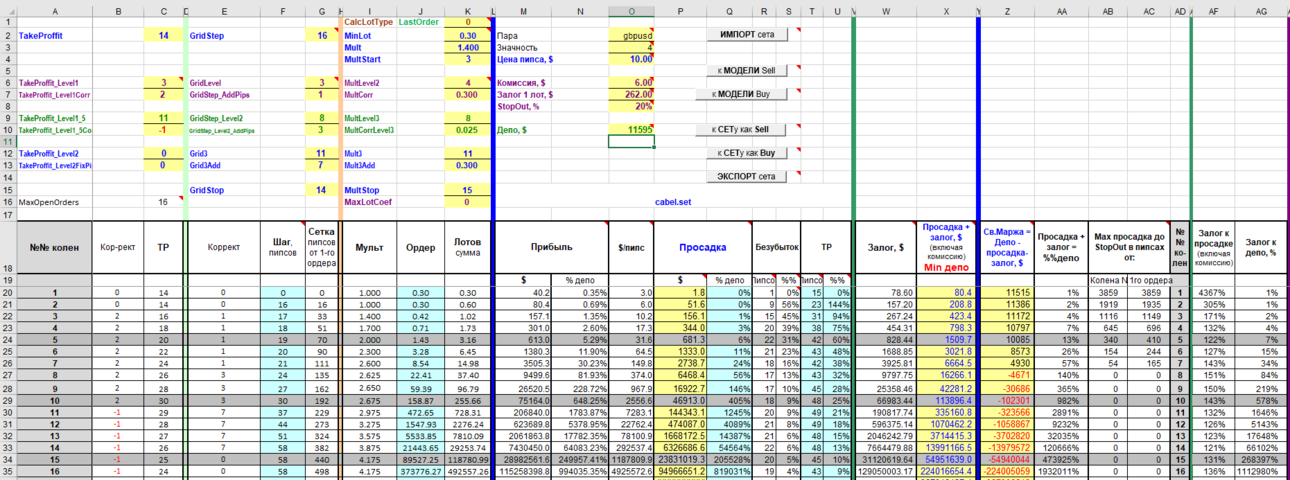Select column X header
This screenshot has width=1290, height=480.
[x=946, y=10]
